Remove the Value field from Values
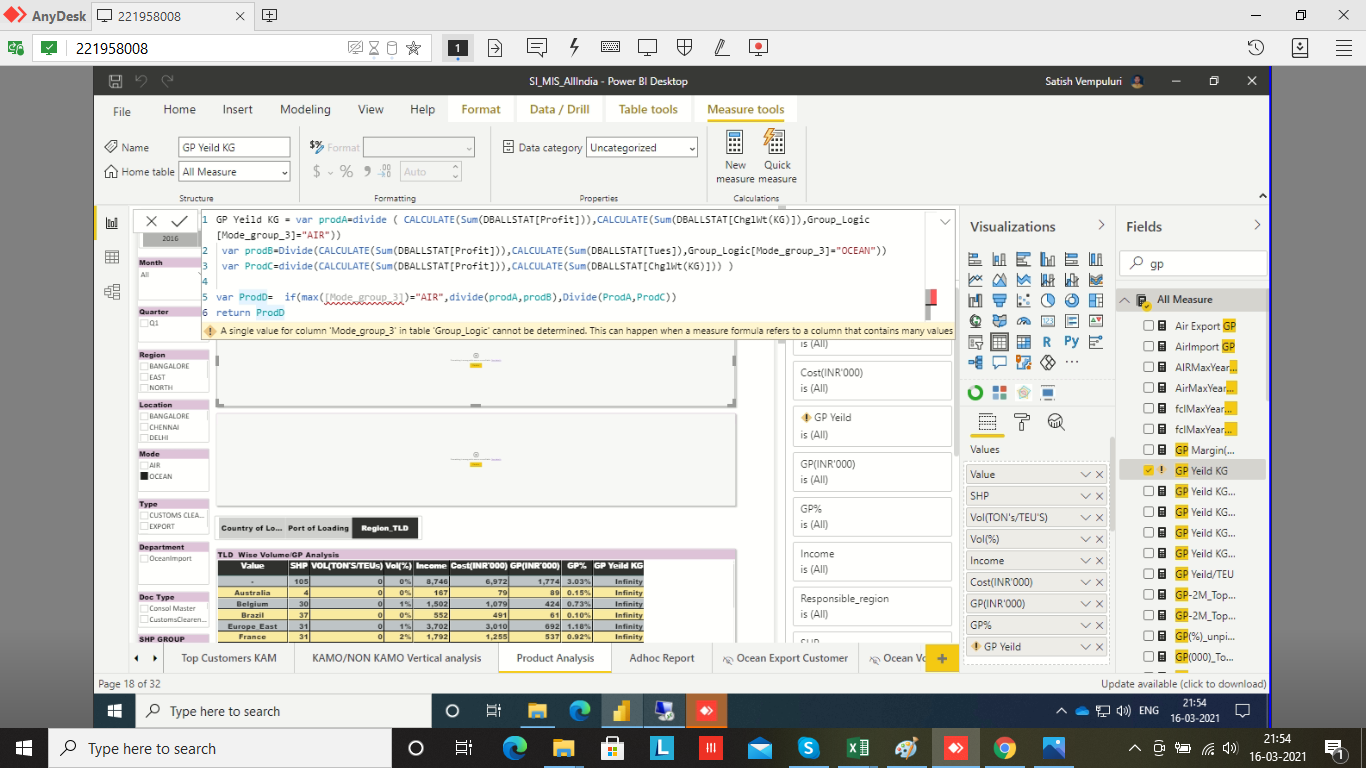The image size is (1366, 768). (1100, 475)
